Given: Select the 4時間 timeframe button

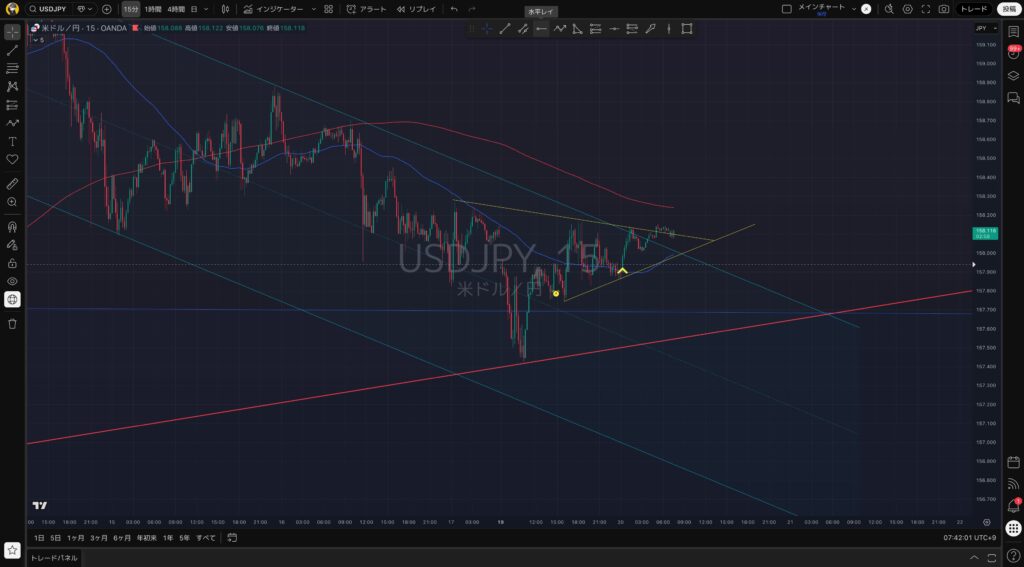Looking at the screenshot, I should coord(176,9).
